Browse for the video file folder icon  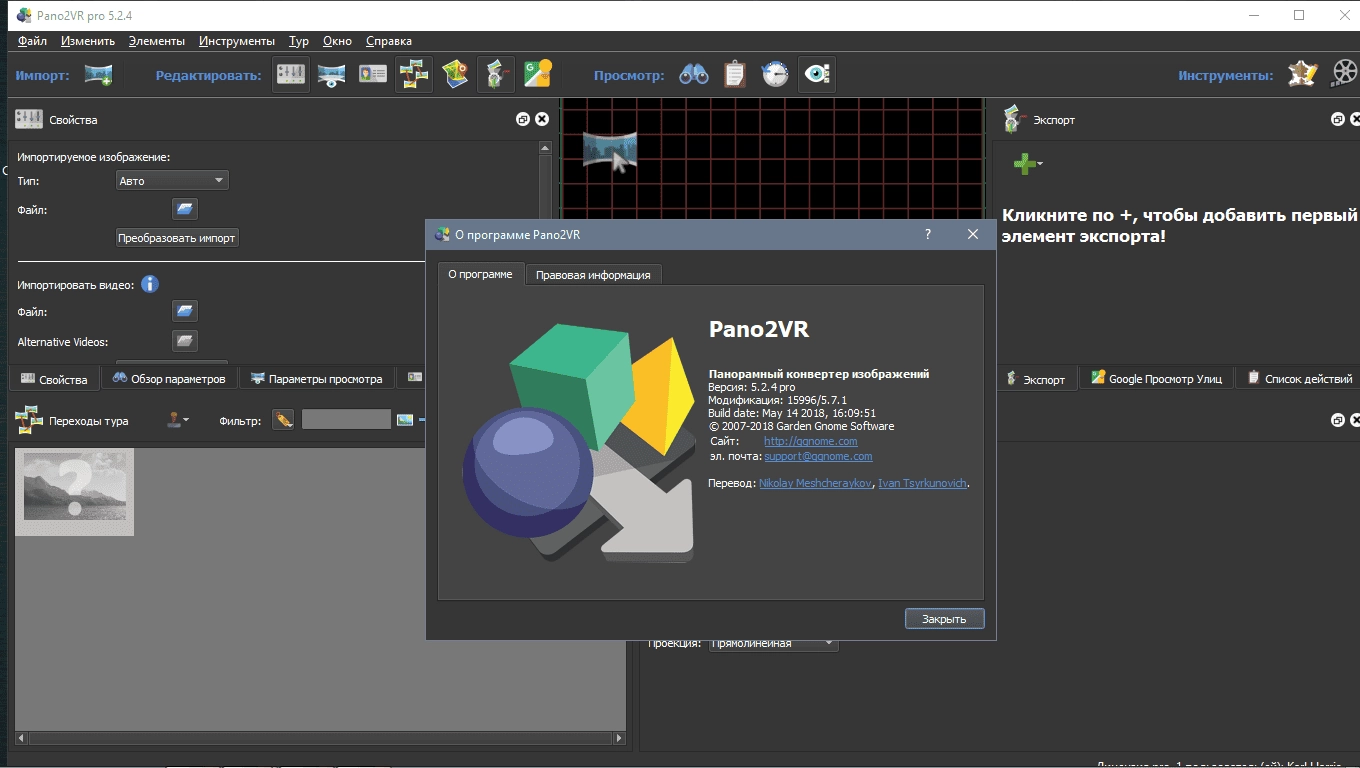(x=184, y=311)
